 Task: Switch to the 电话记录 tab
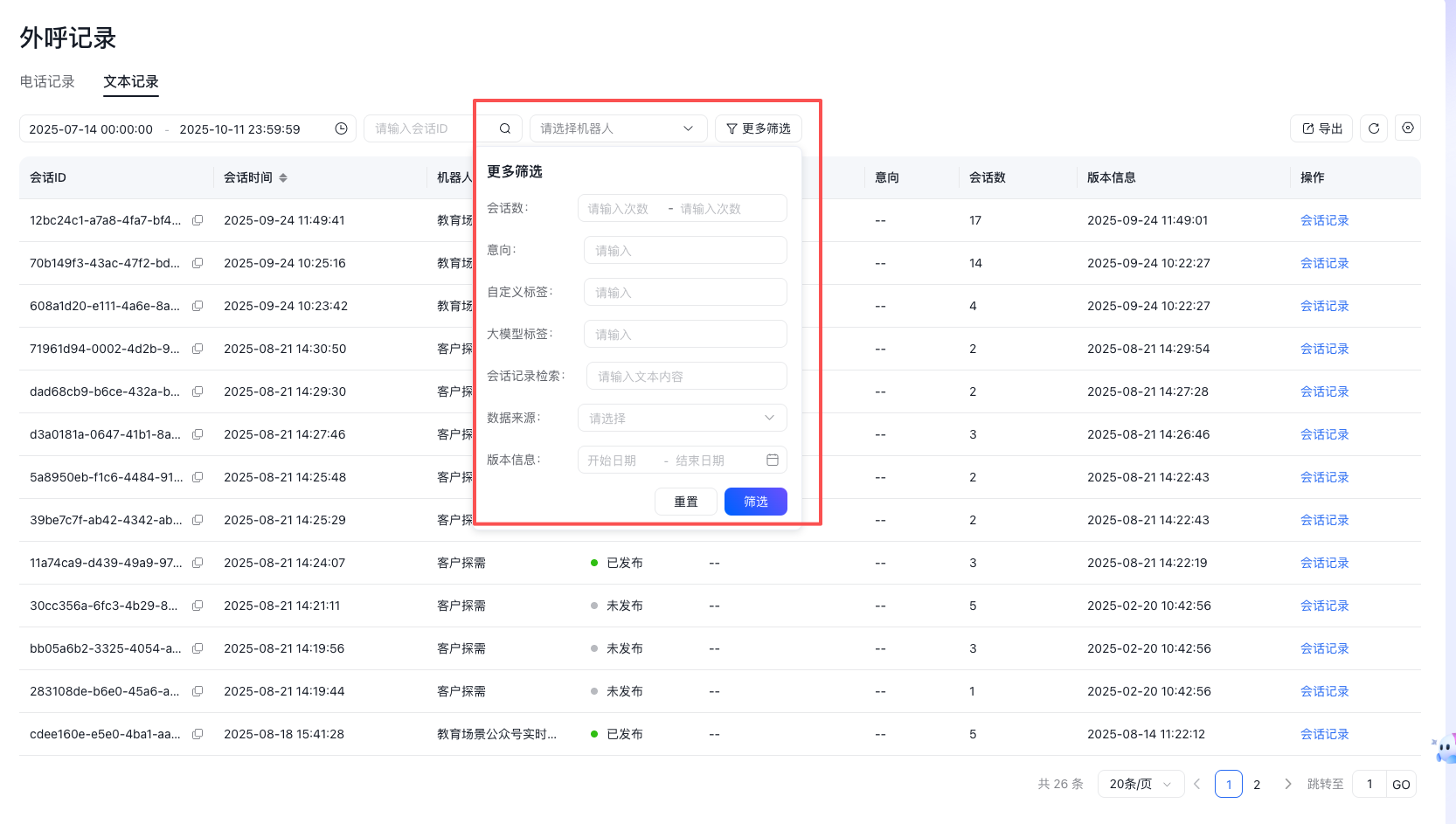[47, 81]
